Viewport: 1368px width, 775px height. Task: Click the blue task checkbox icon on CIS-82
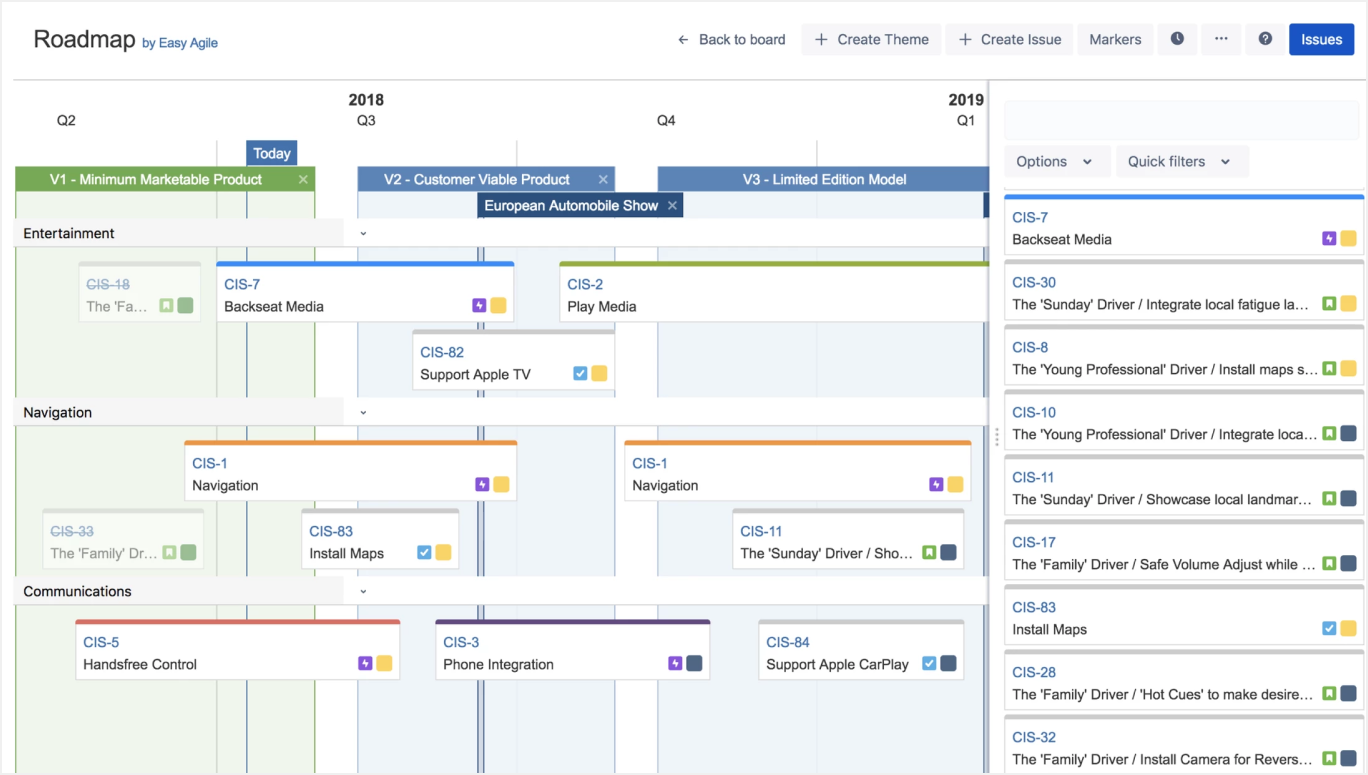580,374
